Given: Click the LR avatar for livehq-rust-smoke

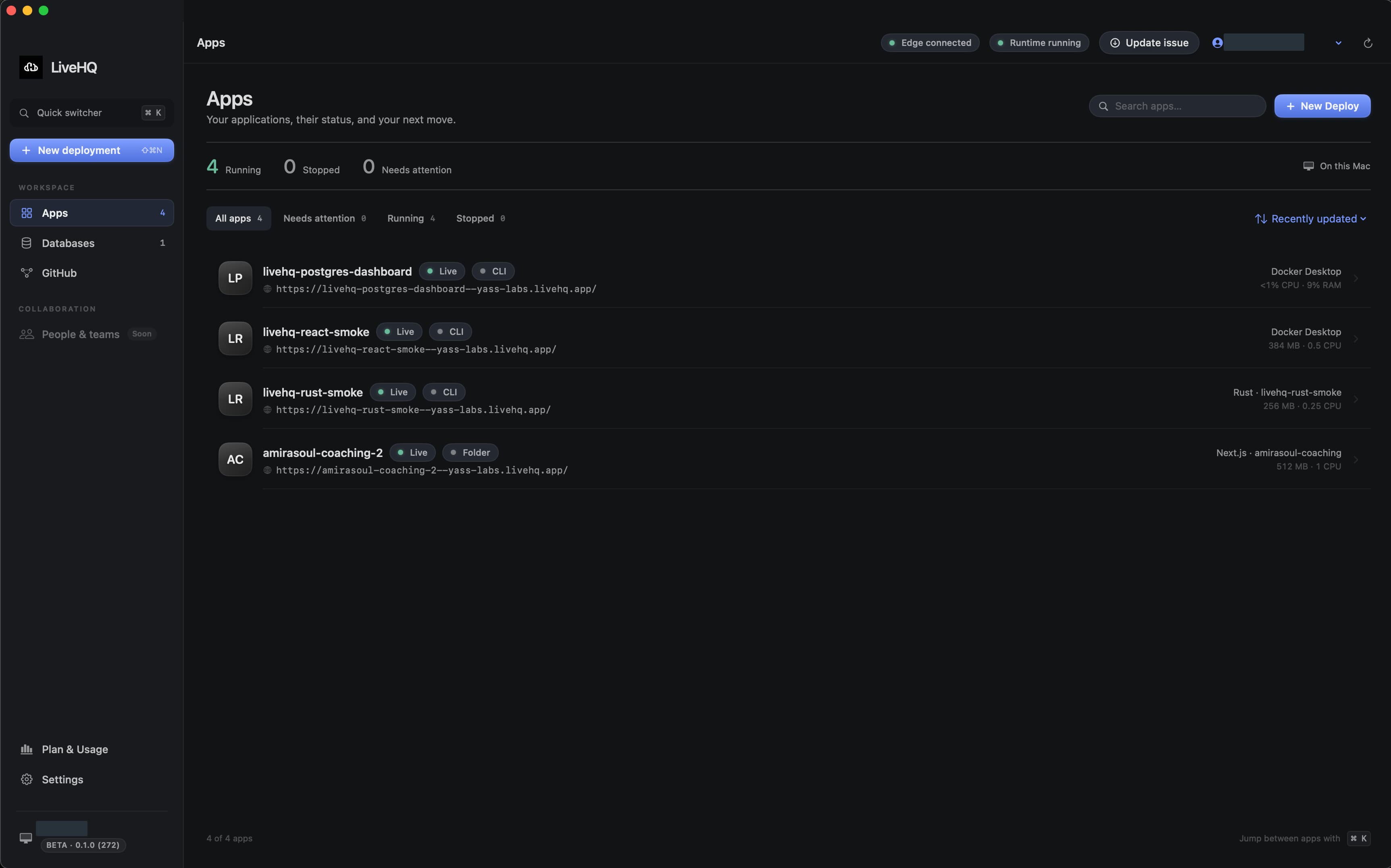Looking at the screenshot, I should tap(235, 399).
